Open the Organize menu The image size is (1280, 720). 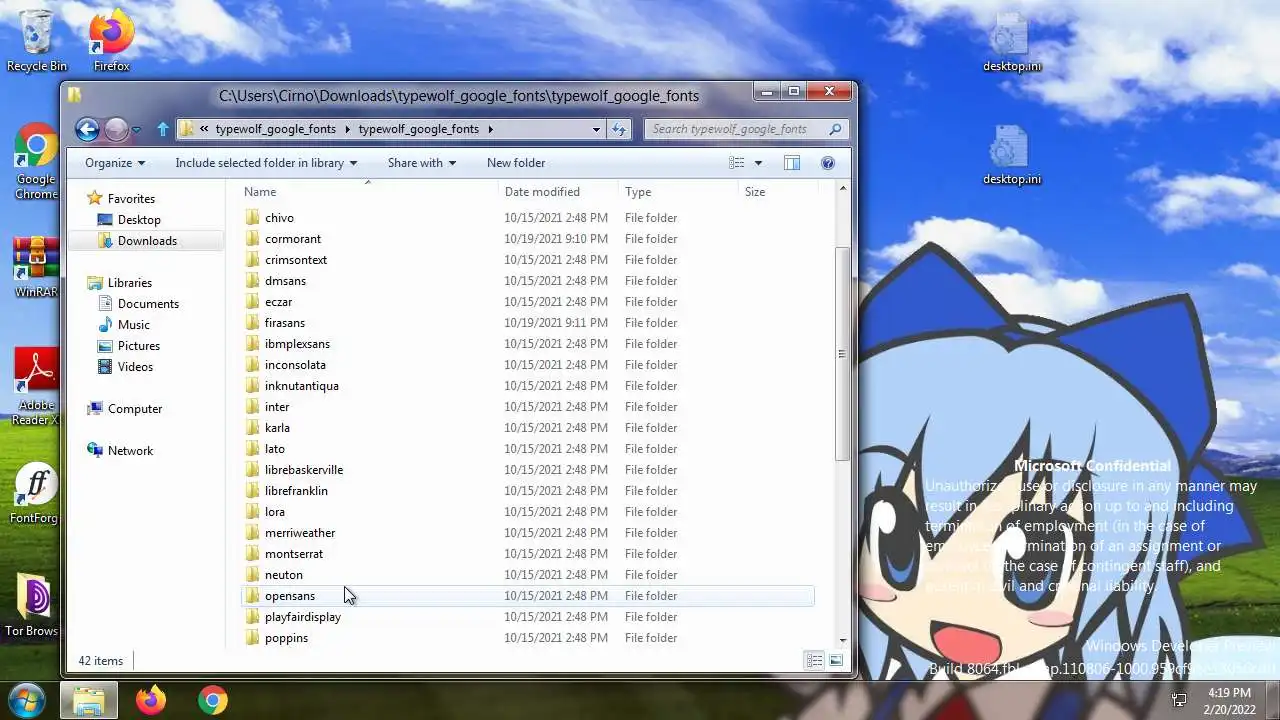(114, 163)
